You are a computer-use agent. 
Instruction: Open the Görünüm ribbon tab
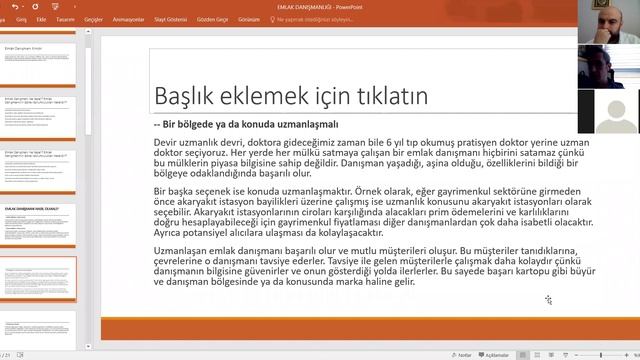(x=249, y=20)
